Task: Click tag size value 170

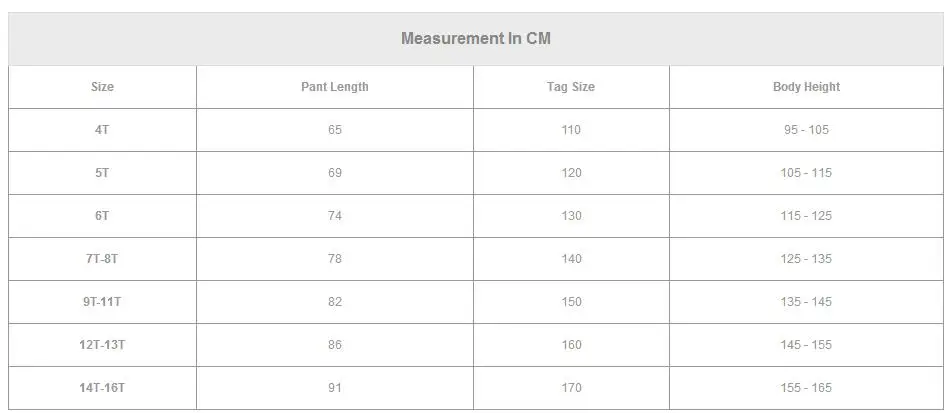Action: pos(571,387)
